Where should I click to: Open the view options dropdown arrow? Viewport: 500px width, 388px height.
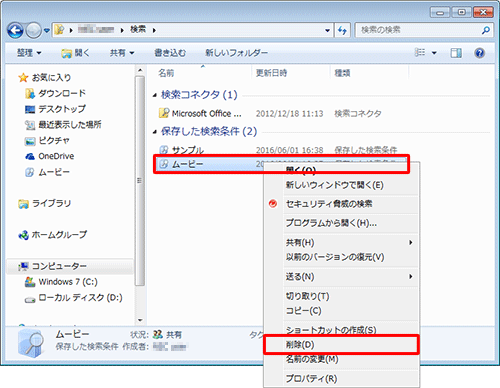pyautogui.click(x=434, y=53)
